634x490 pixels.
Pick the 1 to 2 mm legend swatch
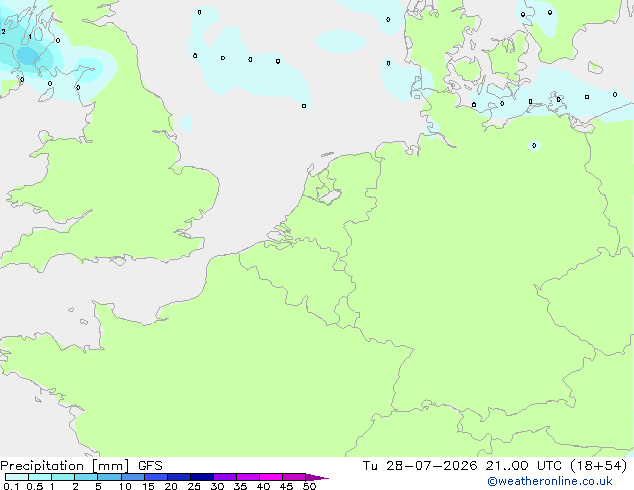[x=63, y=477]
